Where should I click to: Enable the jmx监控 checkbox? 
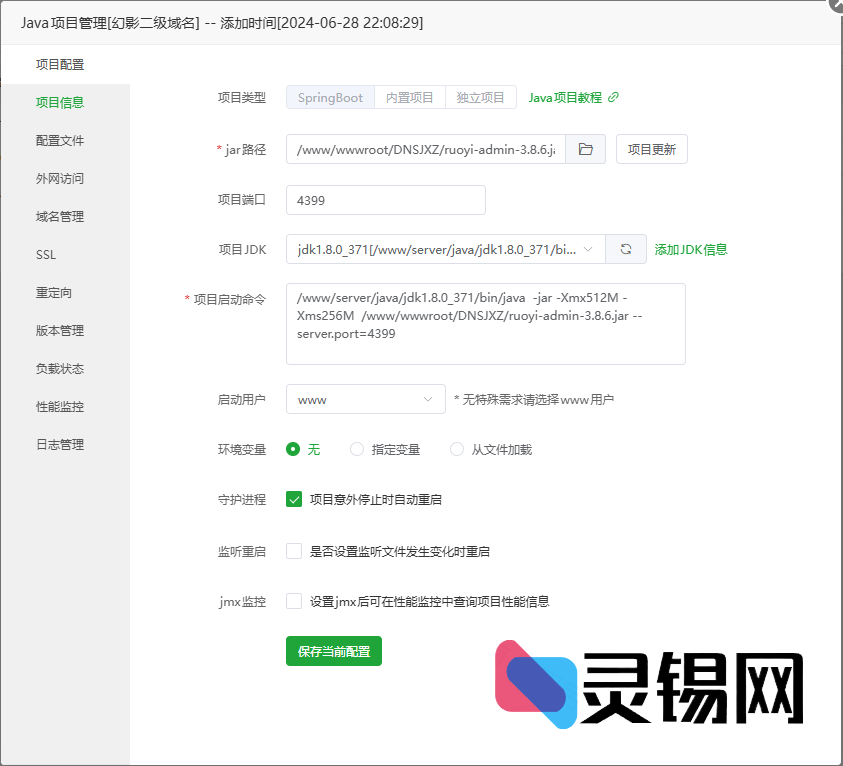(x=294, y=601)
